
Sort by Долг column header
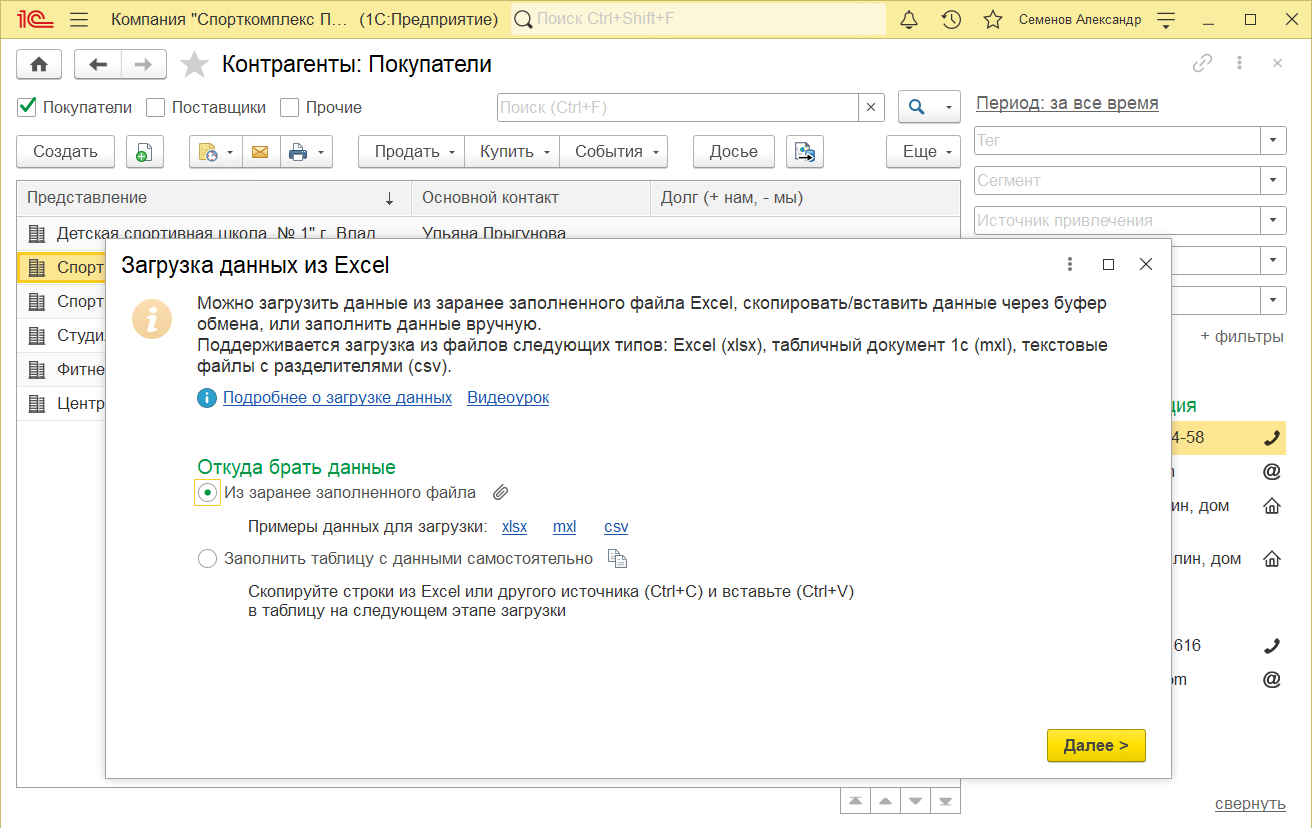(x=805, y=198)
